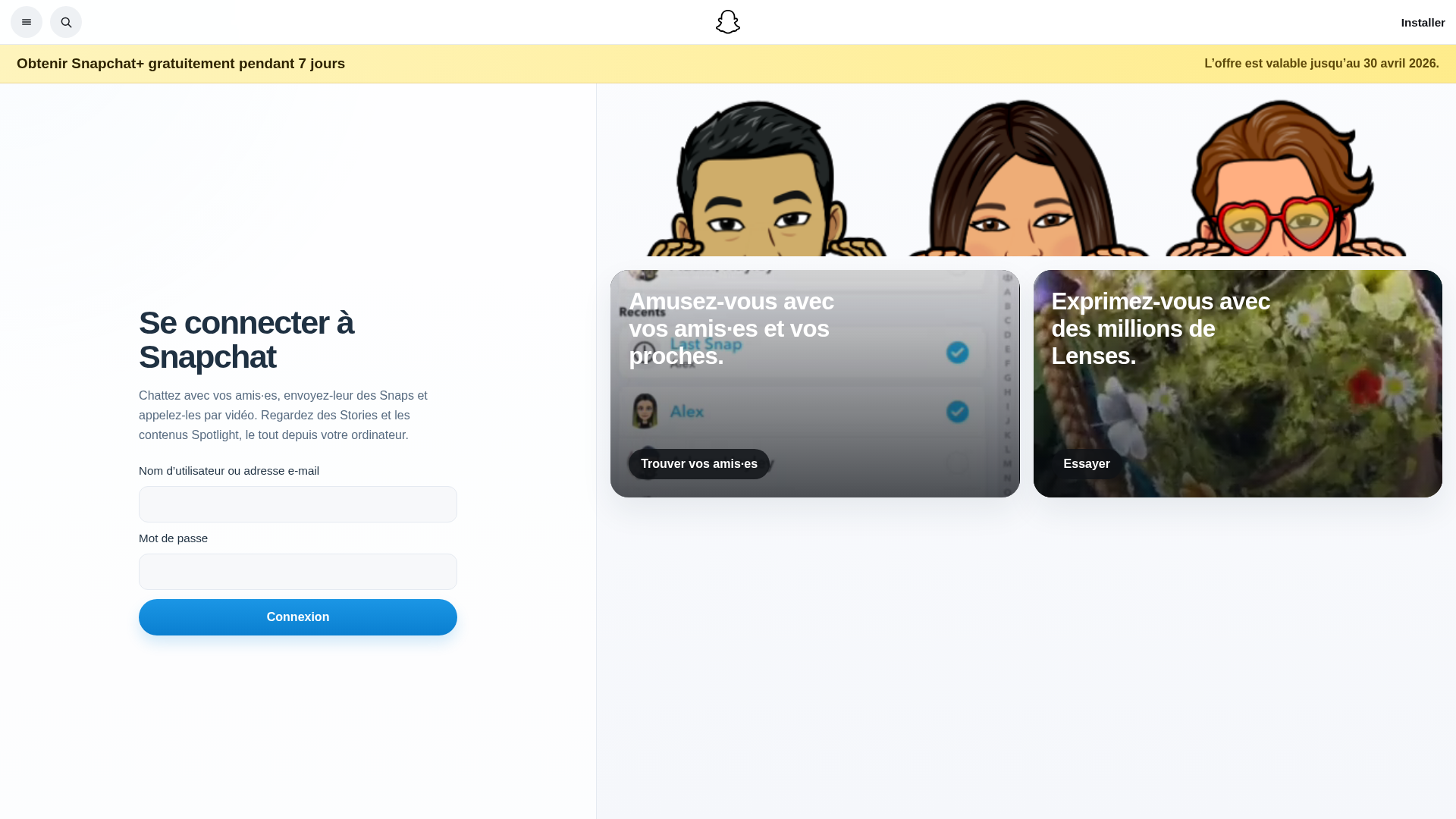1456x819 pixels.
Task: Click the search magnifier icon
Action: 66,22
